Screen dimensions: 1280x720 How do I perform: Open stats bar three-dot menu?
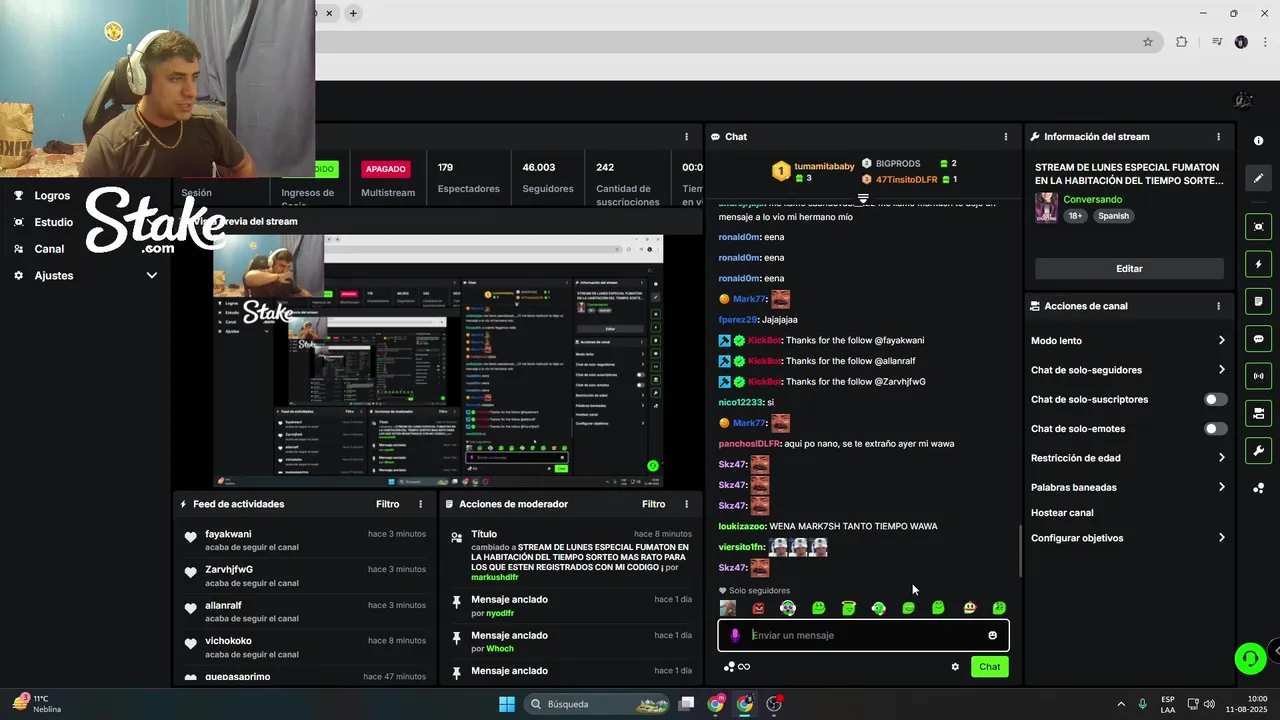point(686,137)
